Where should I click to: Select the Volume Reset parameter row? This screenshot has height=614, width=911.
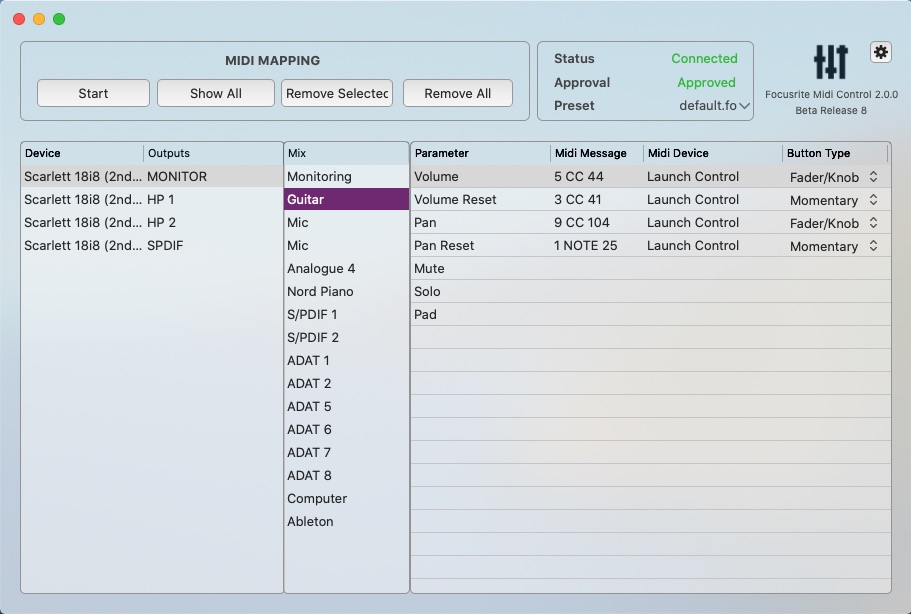(x=651, y=199)
